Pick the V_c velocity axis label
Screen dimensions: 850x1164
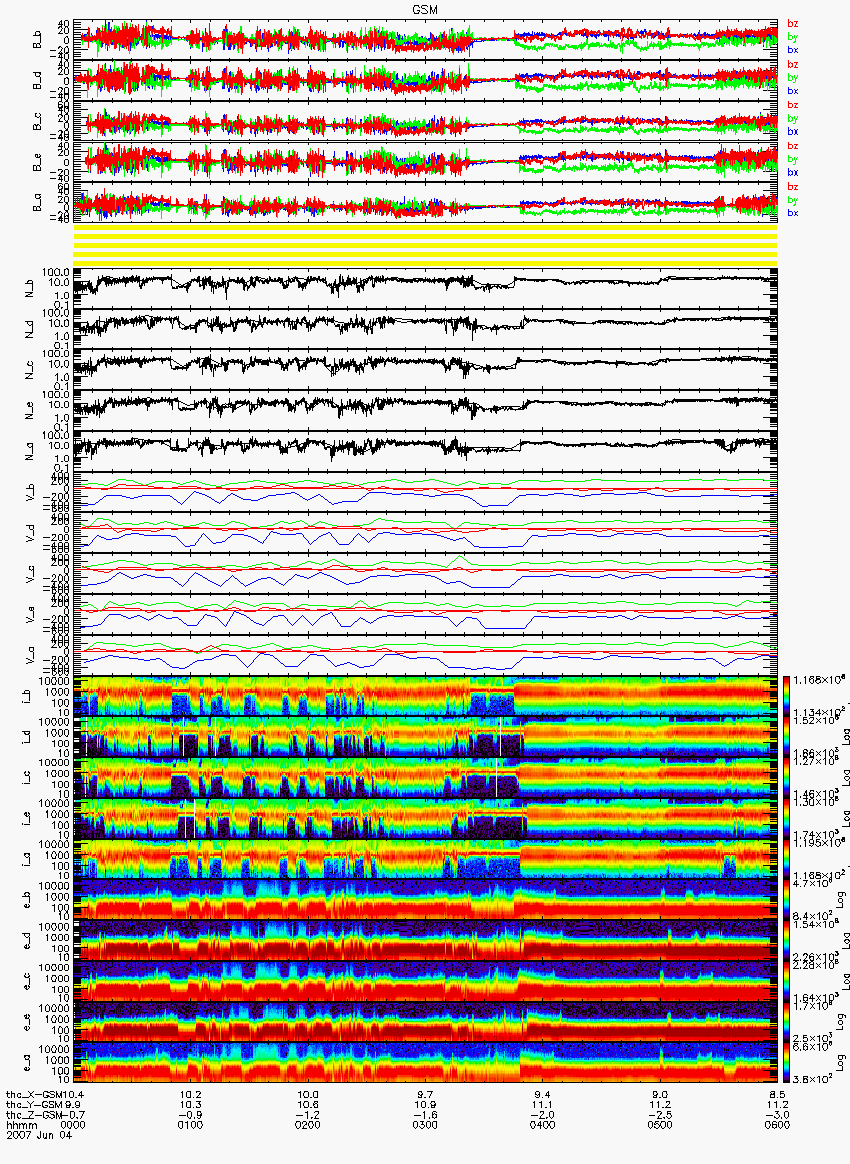(30, 574)
